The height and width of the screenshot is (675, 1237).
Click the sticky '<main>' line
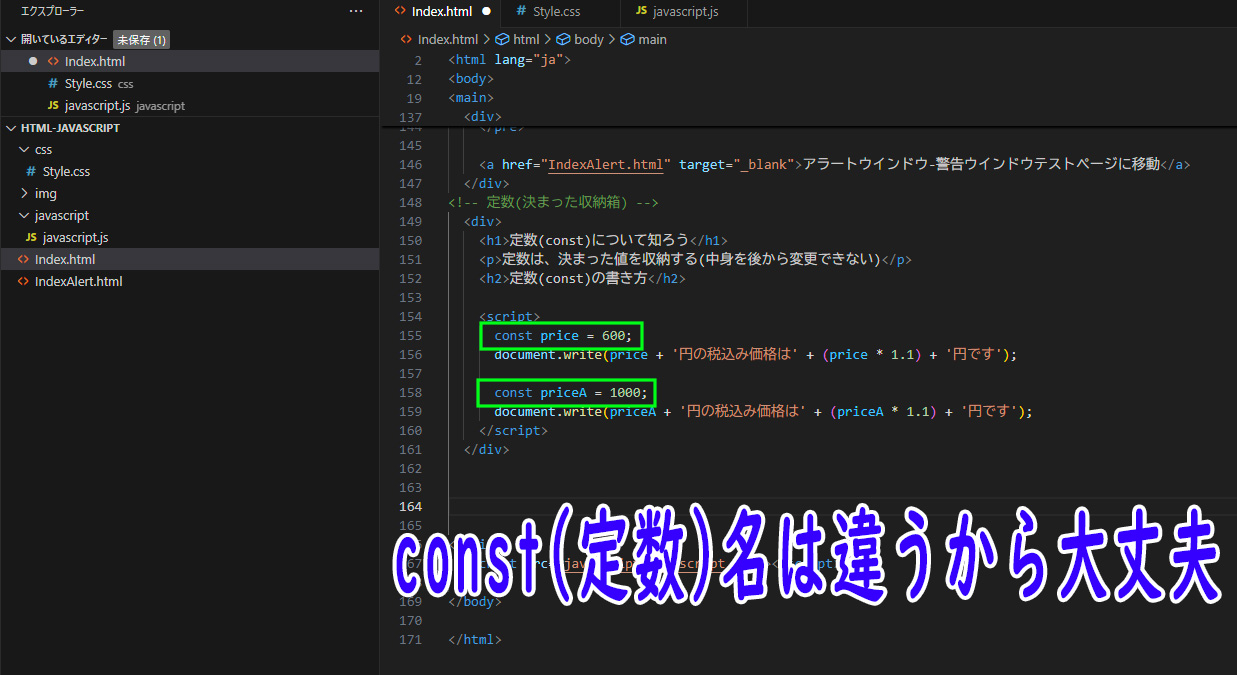point(471,98)
